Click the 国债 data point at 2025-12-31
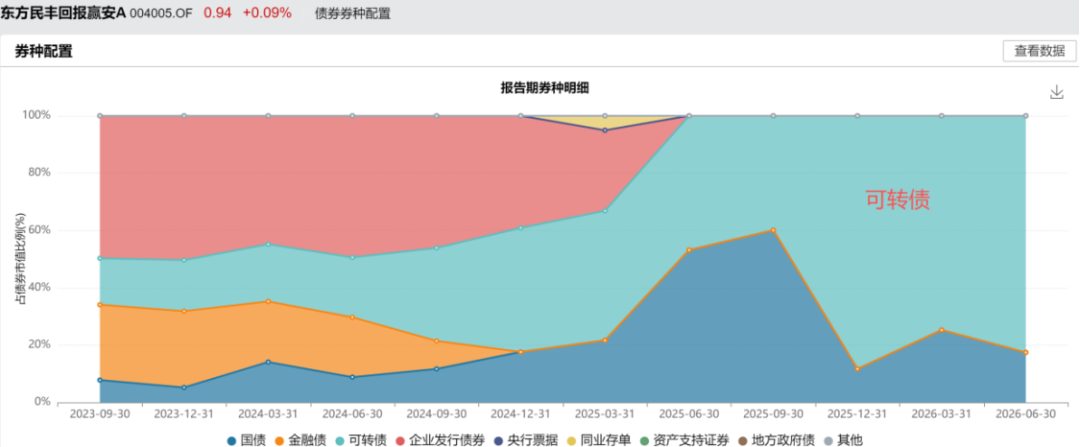 (857, 368)
